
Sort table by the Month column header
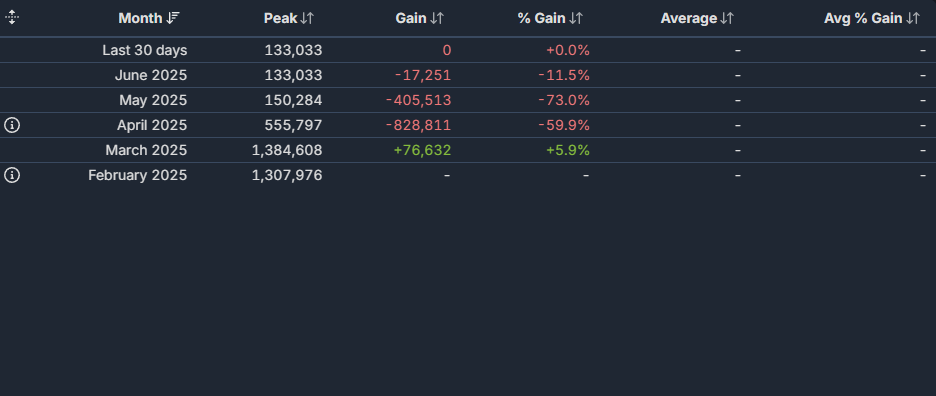click(x=140, y=19)
